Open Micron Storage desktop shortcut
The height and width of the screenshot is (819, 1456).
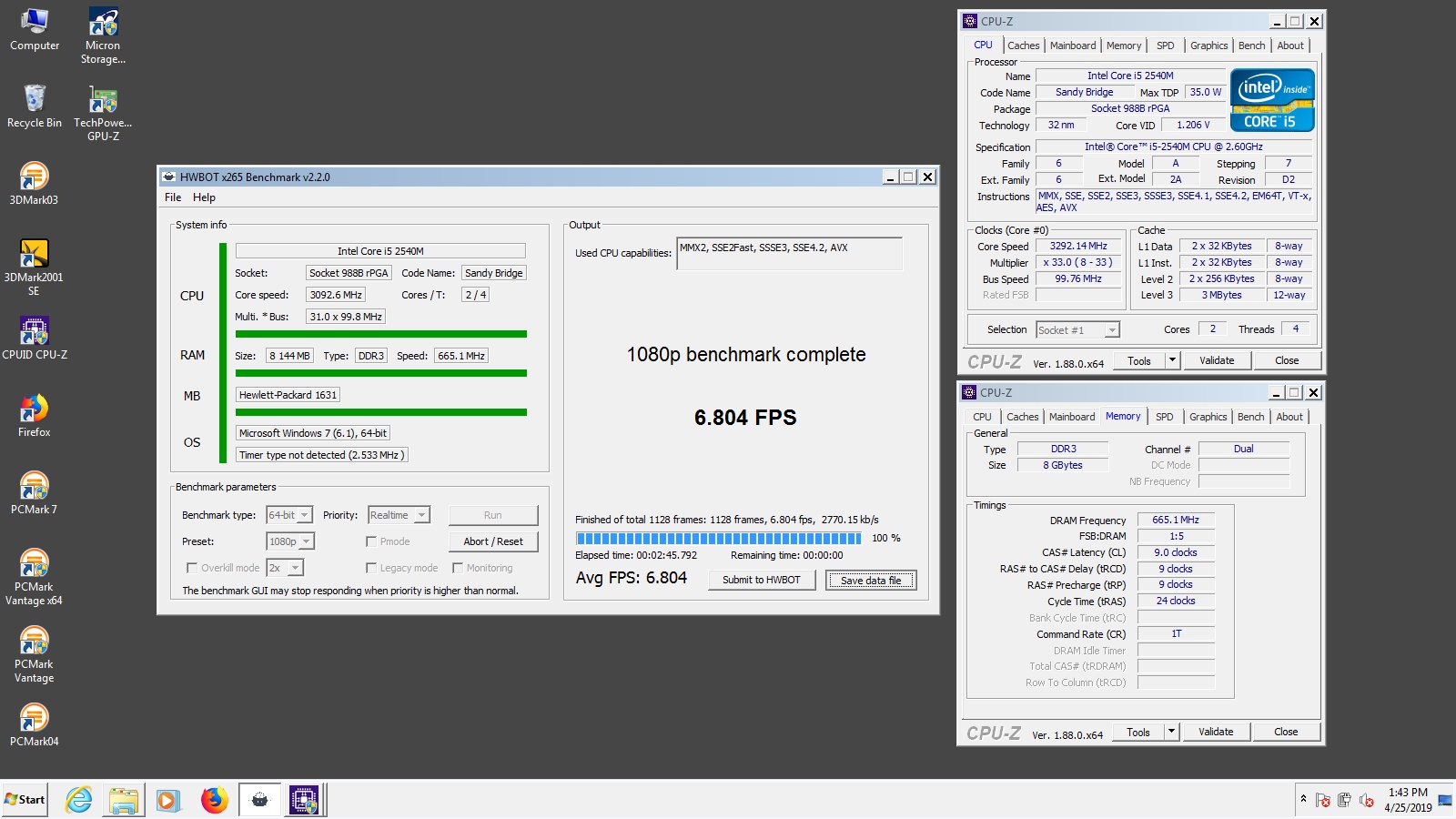pos(103,36)
